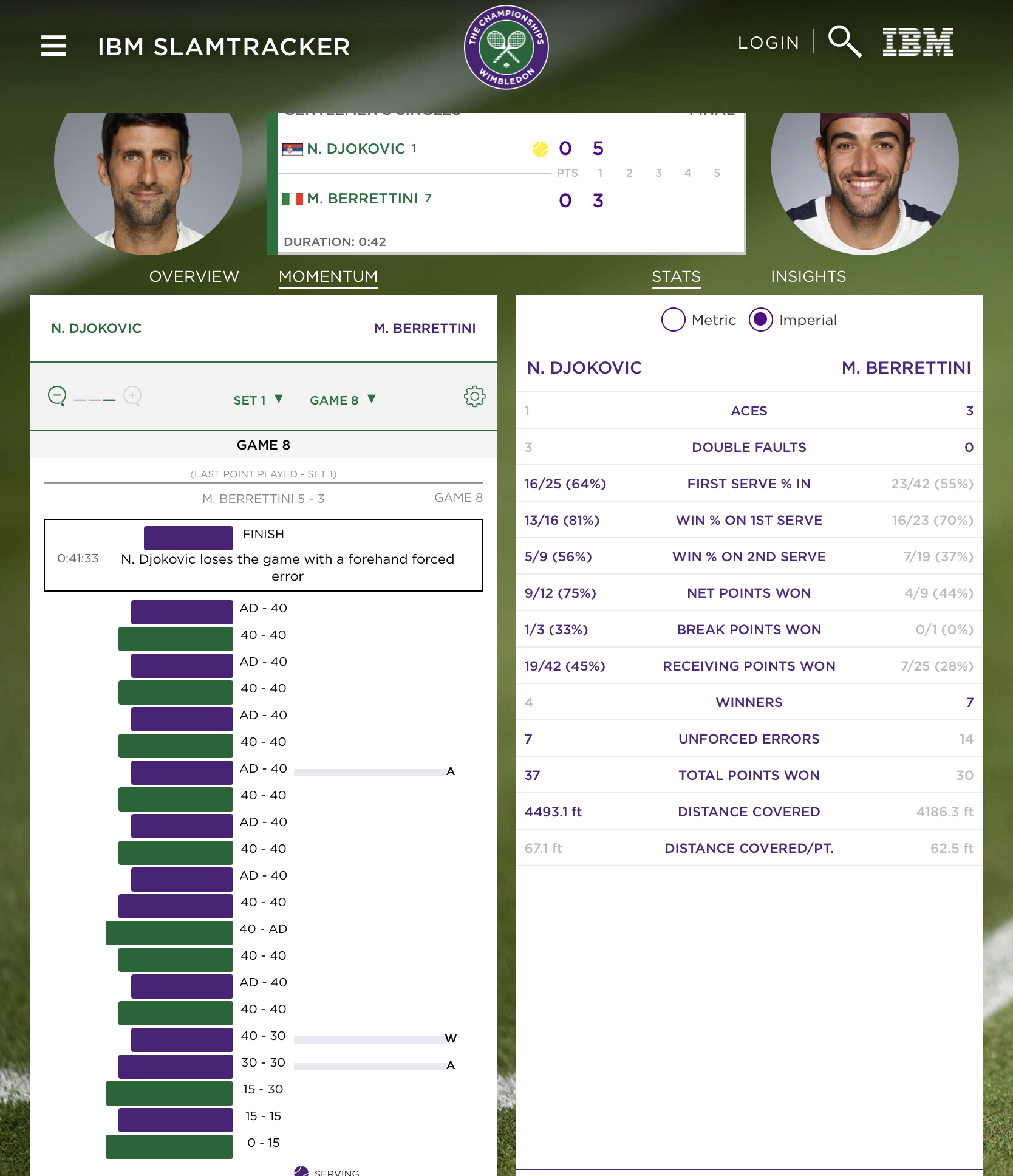Open the Stats tab
The height and width of the screenshot is (1176, 1013).
click(676, 277)
